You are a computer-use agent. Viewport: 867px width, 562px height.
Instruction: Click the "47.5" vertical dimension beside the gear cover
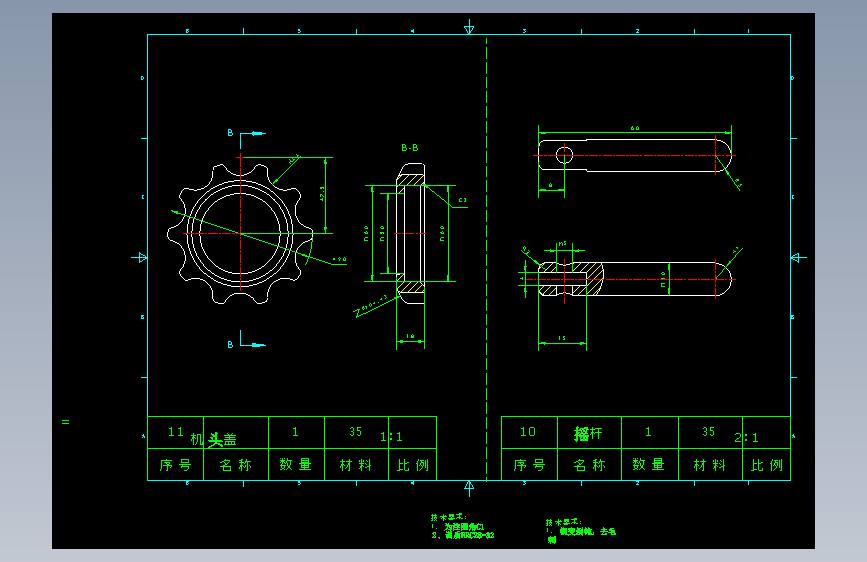(322, 194)
